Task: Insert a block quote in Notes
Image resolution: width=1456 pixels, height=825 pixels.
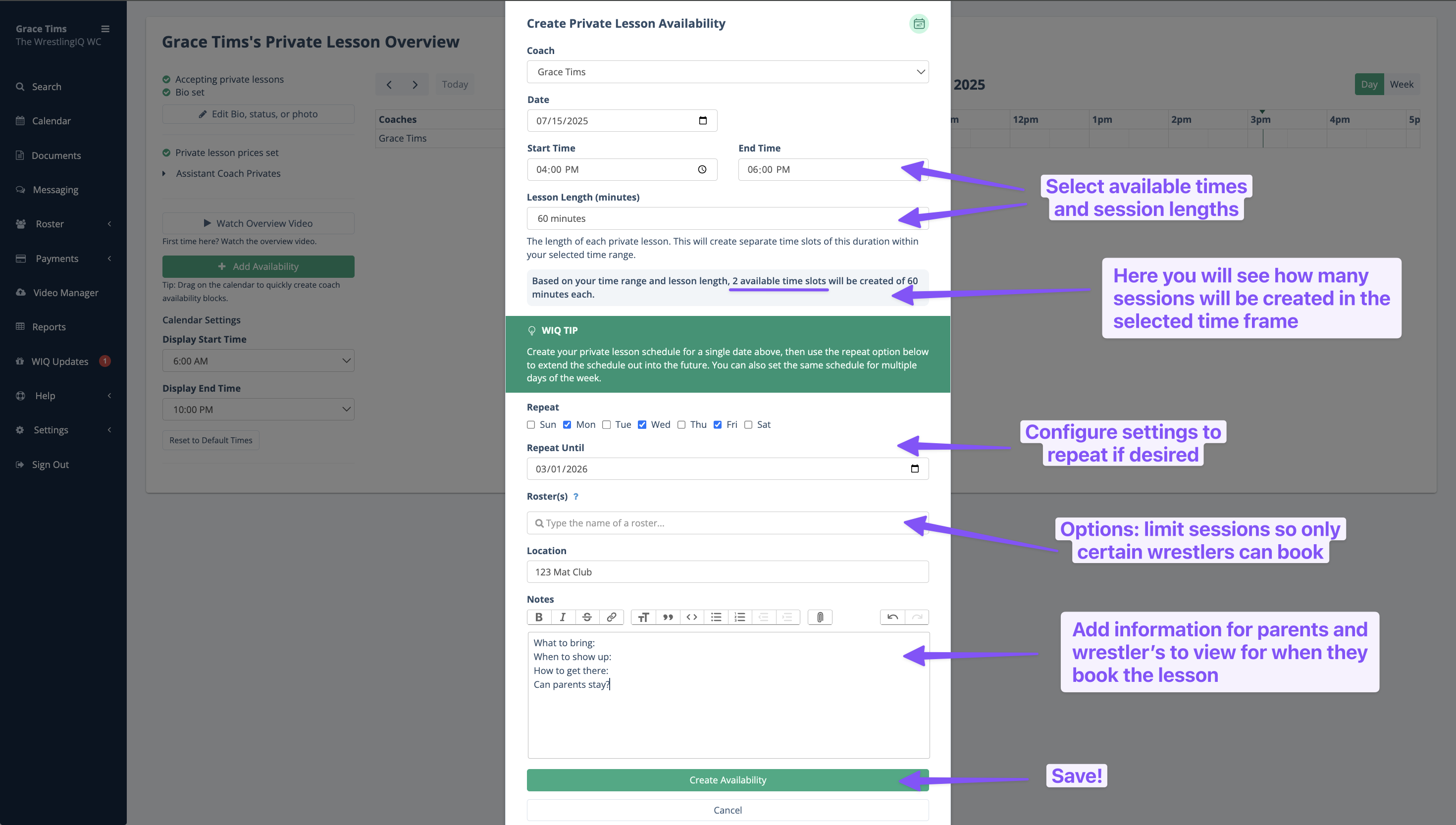Action: coord(668,617)
